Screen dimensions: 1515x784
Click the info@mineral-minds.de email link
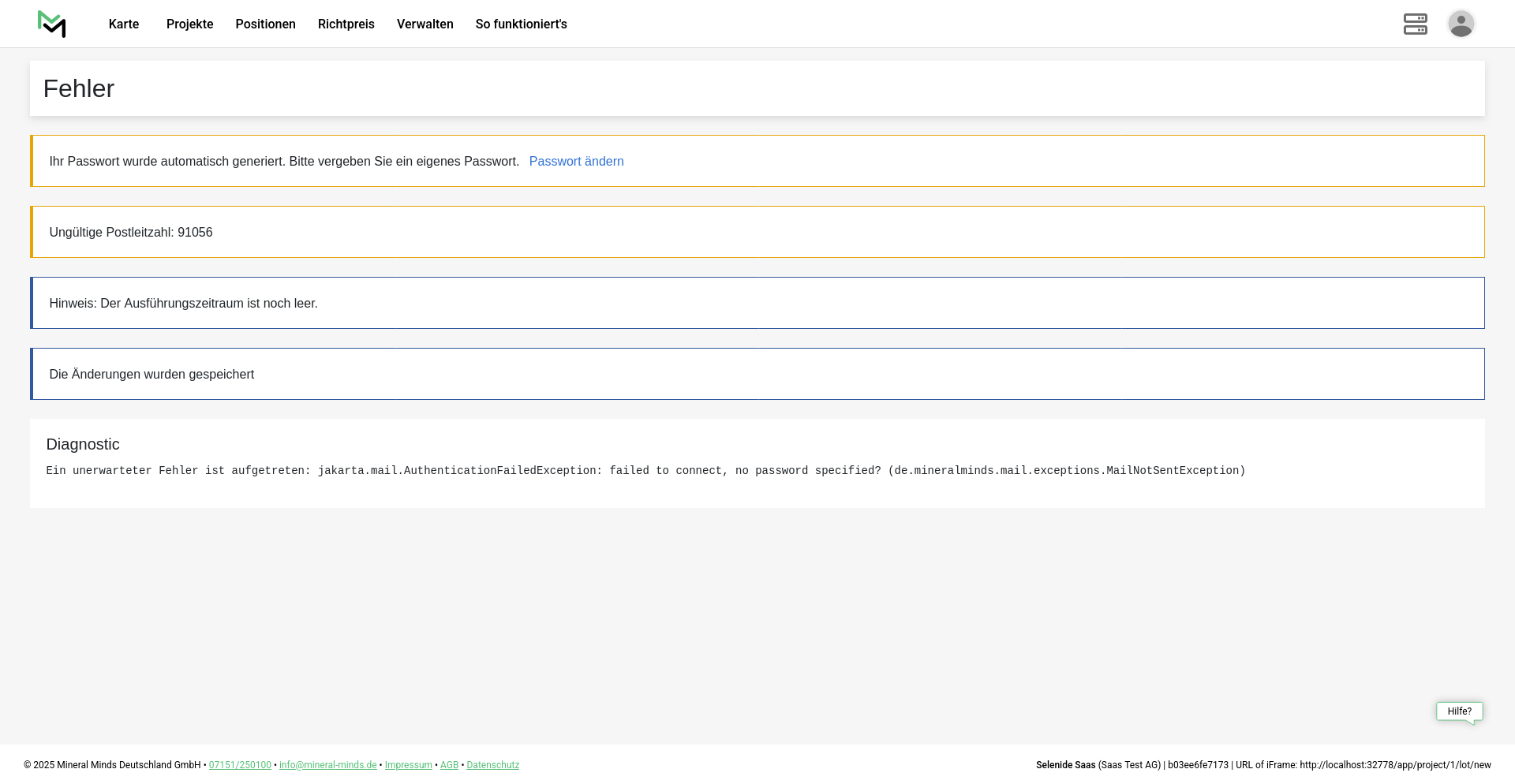pyautogui.click(x=327, y=765)
